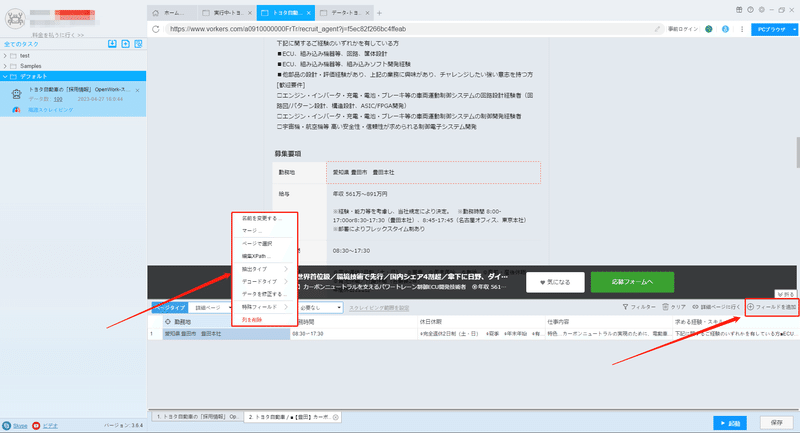Click the third sidebar header icon beside new task
The image size is (800, 433).
pyautogui.click(x=138, y=44)
